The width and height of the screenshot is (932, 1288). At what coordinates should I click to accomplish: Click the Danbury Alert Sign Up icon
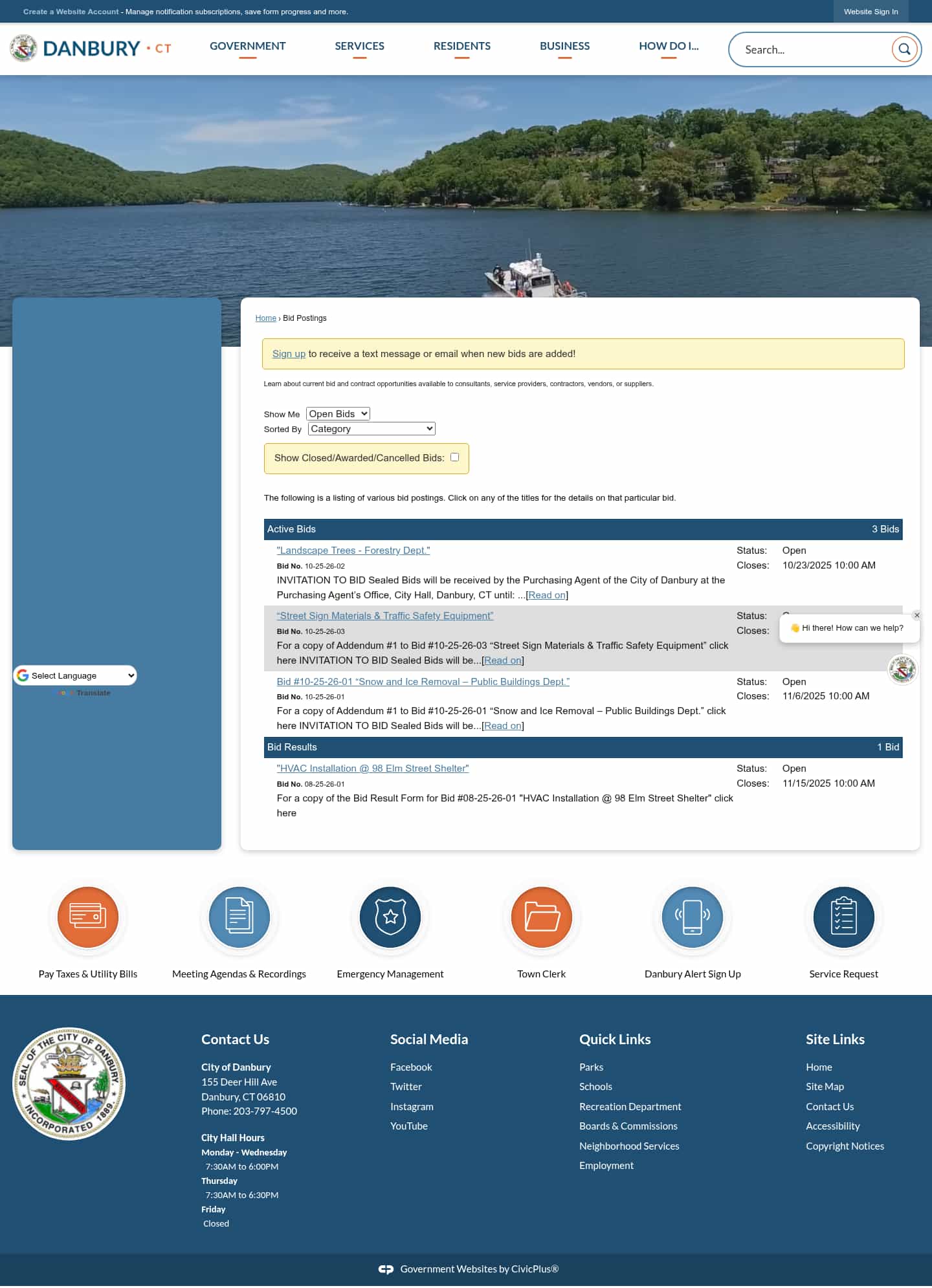coord(693,917)
